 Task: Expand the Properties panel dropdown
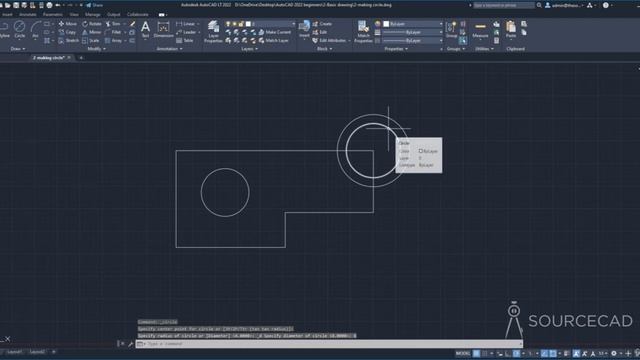click(396, 49)
